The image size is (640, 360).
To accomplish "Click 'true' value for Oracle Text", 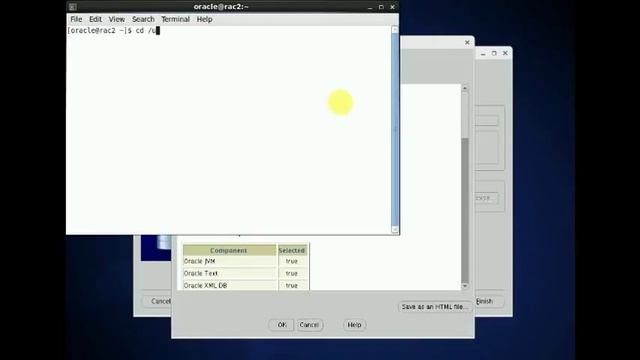I will pyautogui.click(x=292, y=273).
